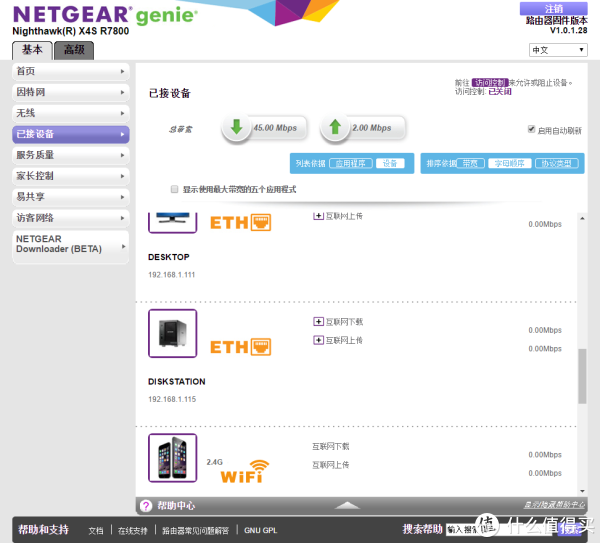Click the 45.00 Mbps download value
Screen dimensions: 600x543
coord(275,127)
